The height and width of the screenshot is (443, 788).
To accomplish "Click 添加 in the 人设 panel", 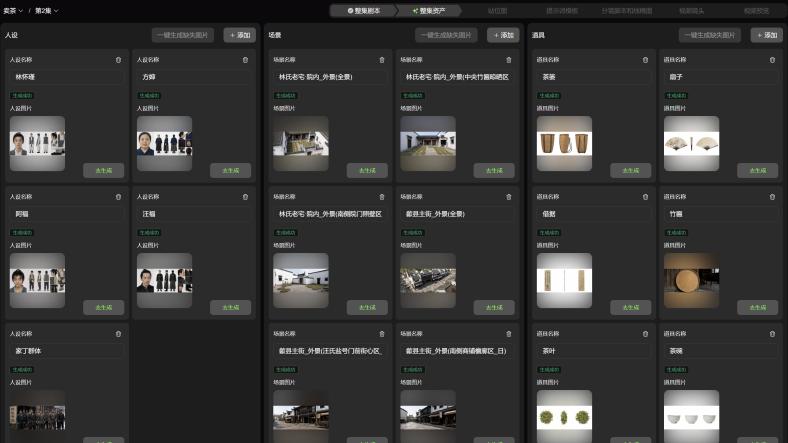I will (x=240, y=35).
